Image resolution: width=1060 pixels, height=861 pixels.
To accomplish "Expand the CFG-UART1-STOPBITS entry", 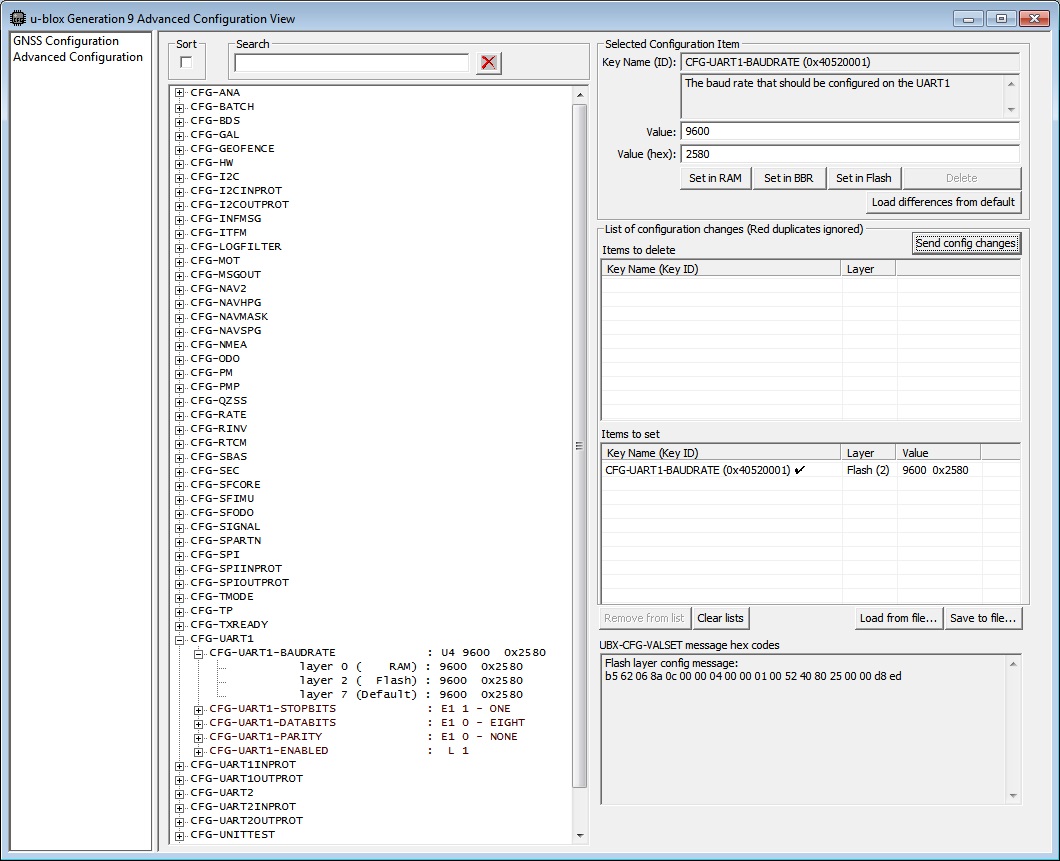I will pyautogui.click(x=199, y=709).
